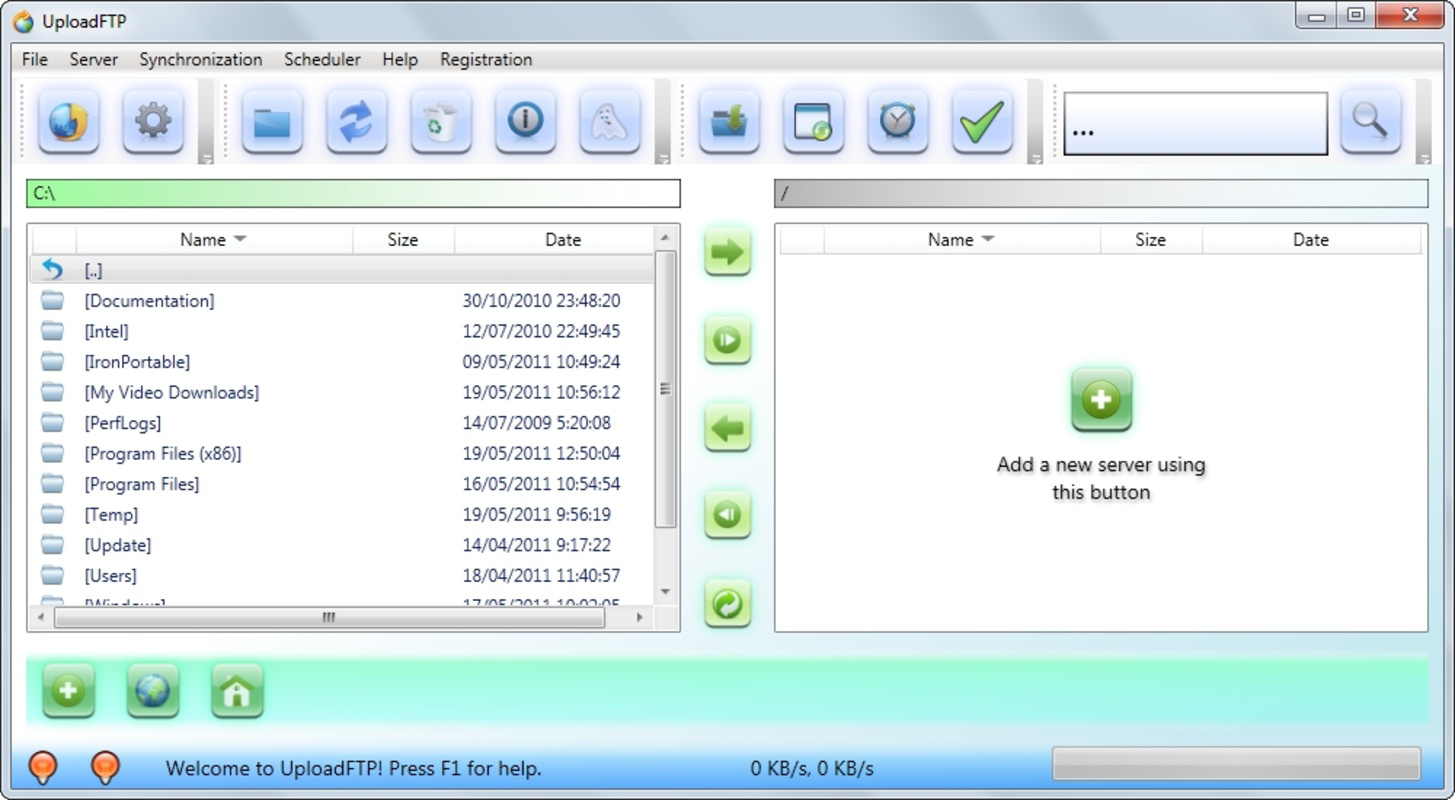Open the Help menu
The image size is (1455, 800).
click(x=400, y=60)
